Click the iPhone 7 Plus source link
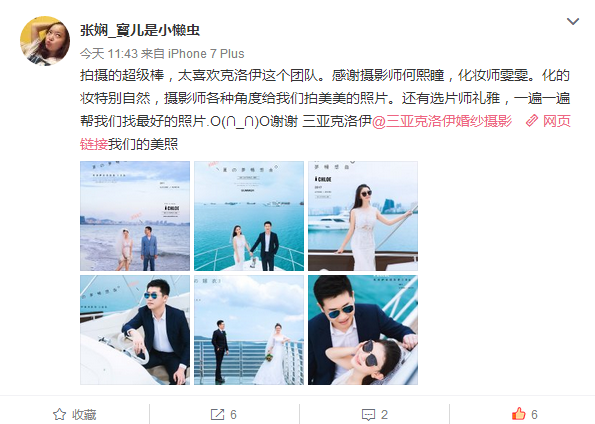This screenshot has width=595, height=424. click(206, 54)
